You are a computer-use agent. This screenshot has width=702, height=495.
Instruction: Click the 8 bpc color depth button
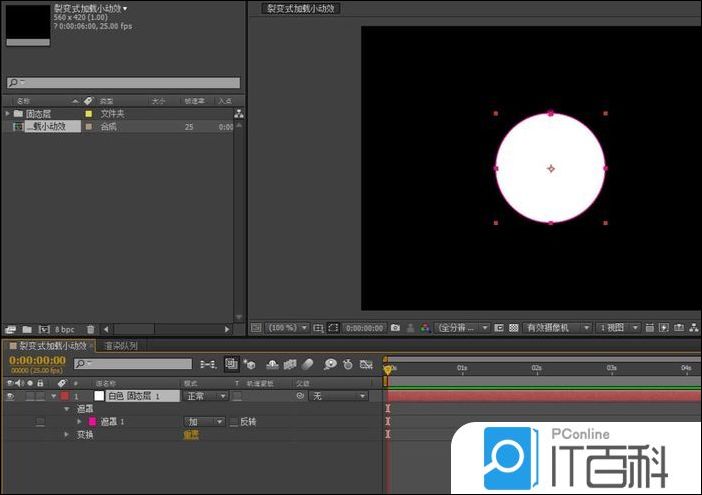click(x=64, y=329)
